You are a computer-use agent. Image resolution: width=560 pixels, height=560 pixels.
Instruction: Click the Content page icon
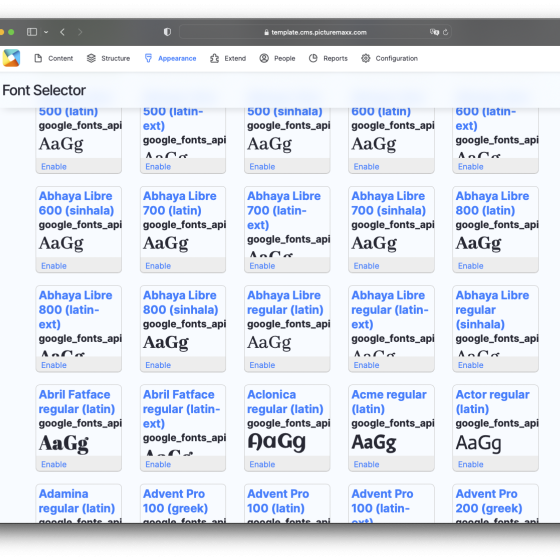[x=38, y=58]
